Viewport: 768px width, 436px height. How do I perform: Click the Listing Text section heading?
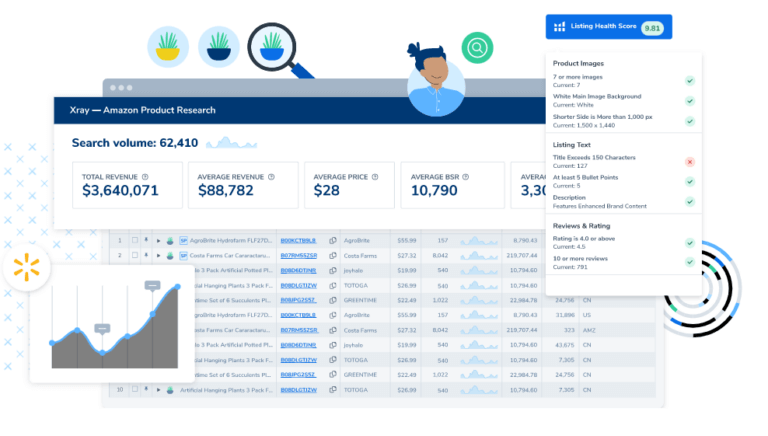click(x=572, y=145)
